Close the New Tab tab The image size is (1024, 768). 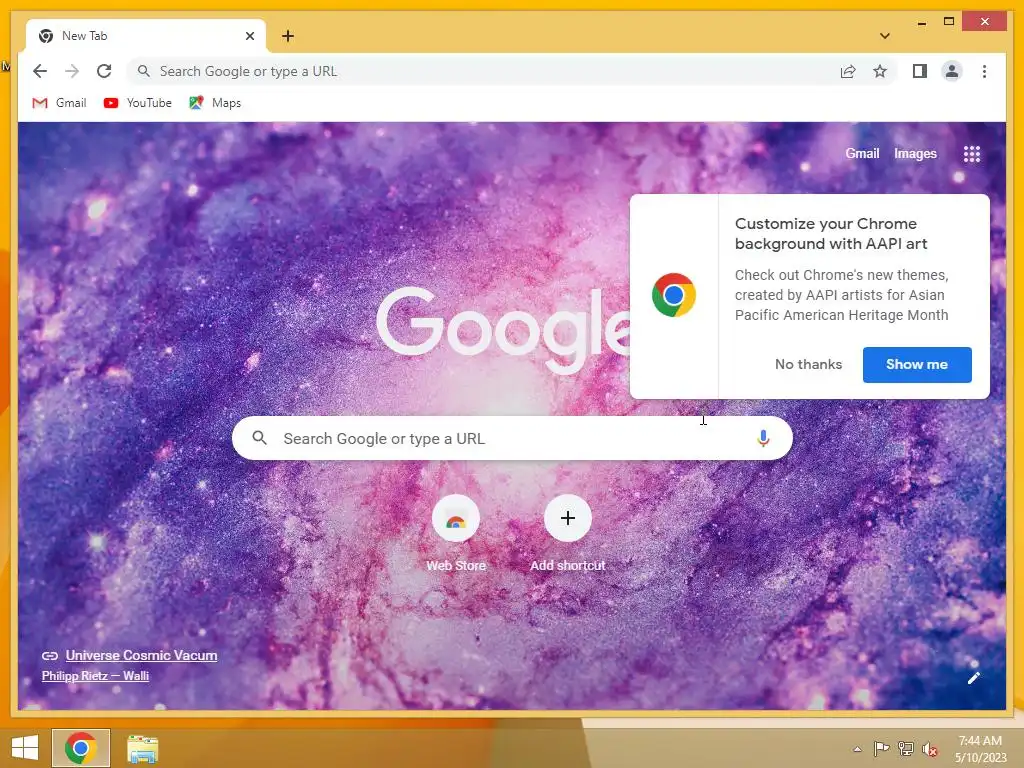pyautogui.click(x=249, y=36)
